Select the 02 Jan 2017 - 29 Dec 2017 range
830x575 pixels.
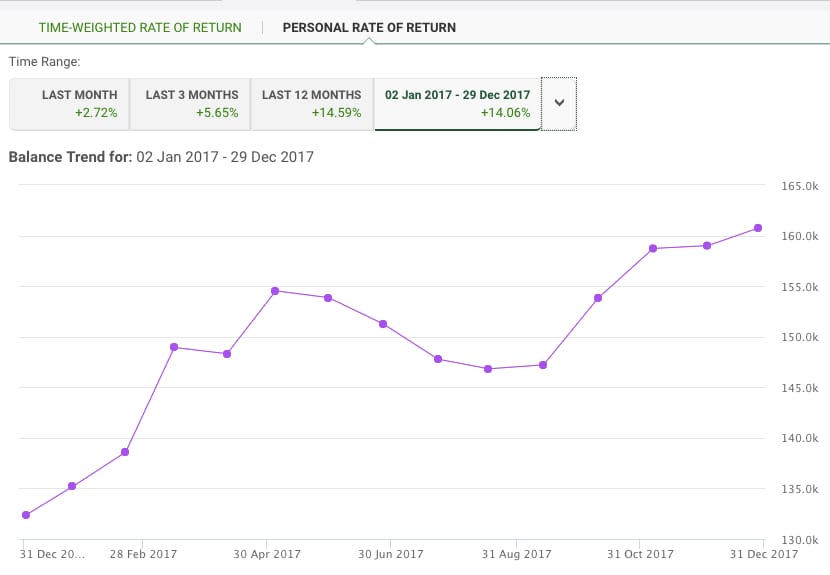coord(457,104)
